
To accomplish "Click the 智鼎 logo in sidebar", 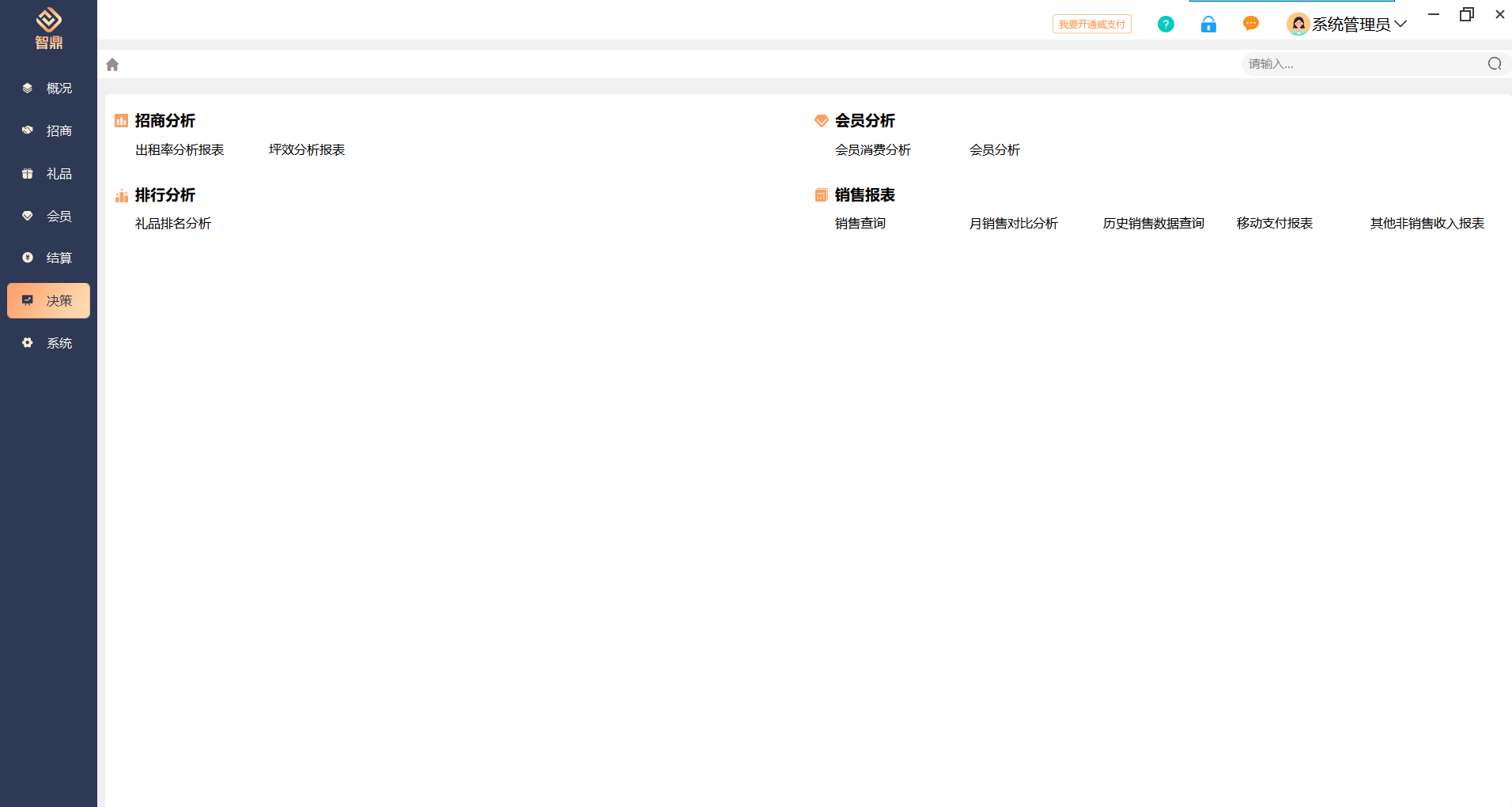I will pyautogui.click(x=48, y=28).
